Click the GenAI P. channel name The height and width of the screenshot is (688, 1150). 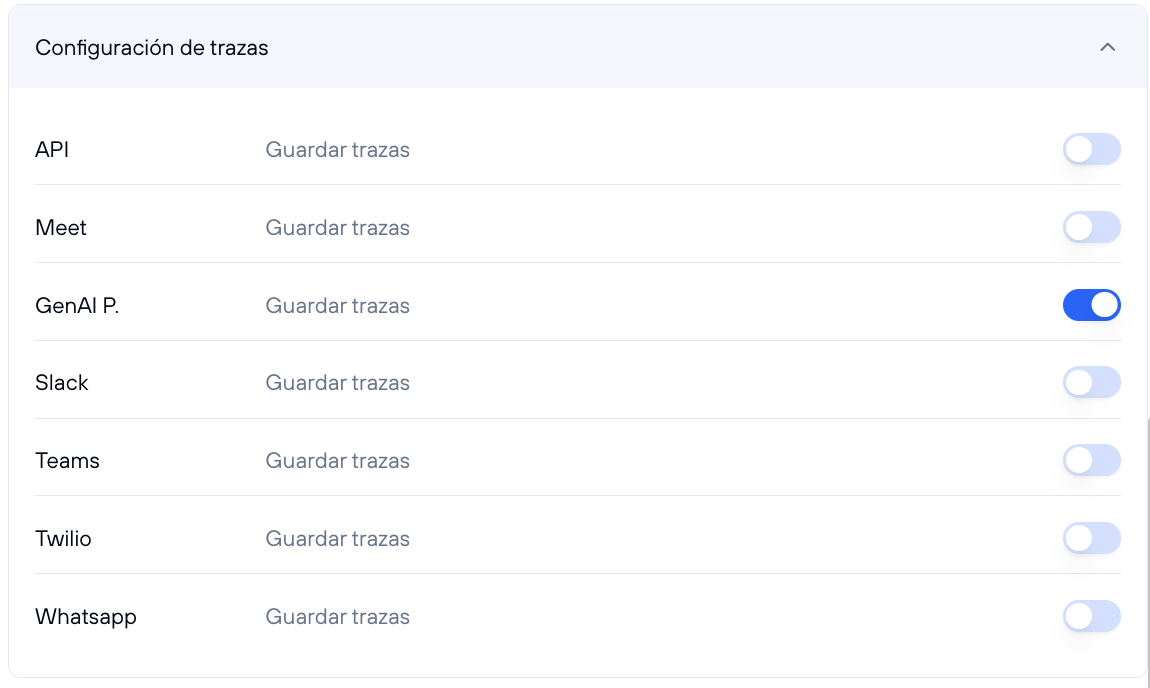77,306
